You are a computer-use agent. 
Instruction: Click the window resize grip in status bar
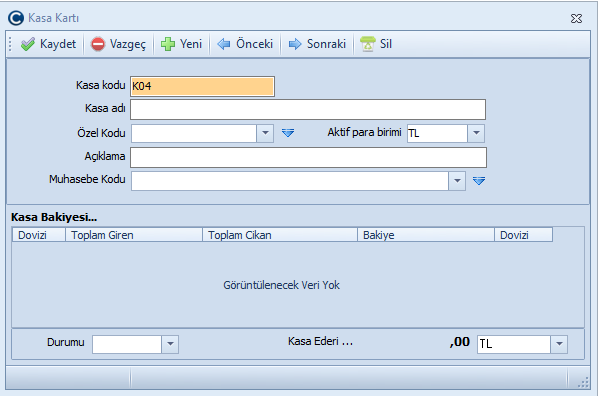click(583, 383)
